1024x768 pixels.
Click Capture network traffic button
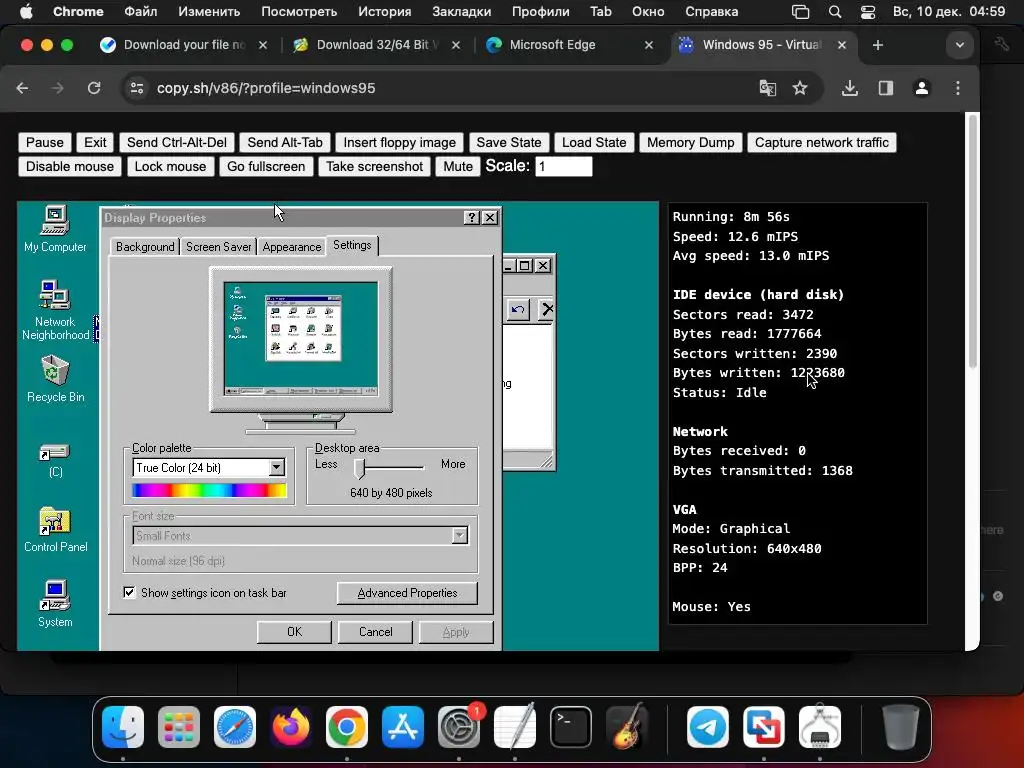click(x=822, y=142)
